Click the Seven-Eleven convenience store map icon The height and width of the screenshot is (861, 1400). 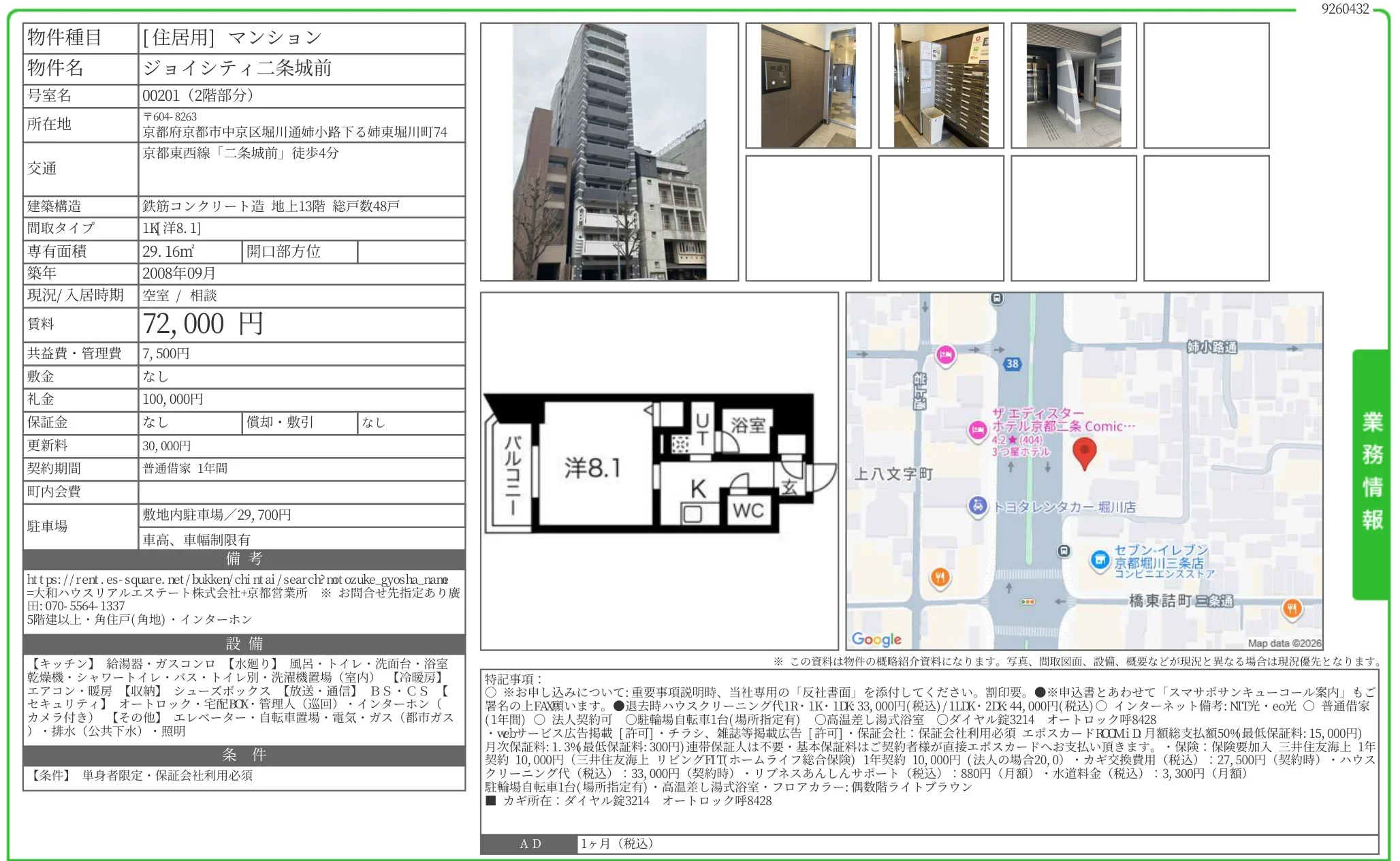pos(1100,561)
